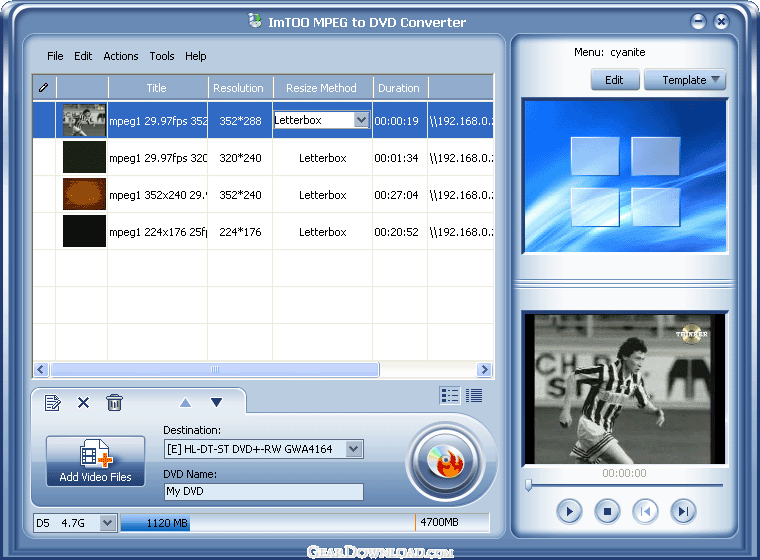Click the 00:01:34 duration cell
The width and height of the screenshot is (760, 560).
pos(396,158)
